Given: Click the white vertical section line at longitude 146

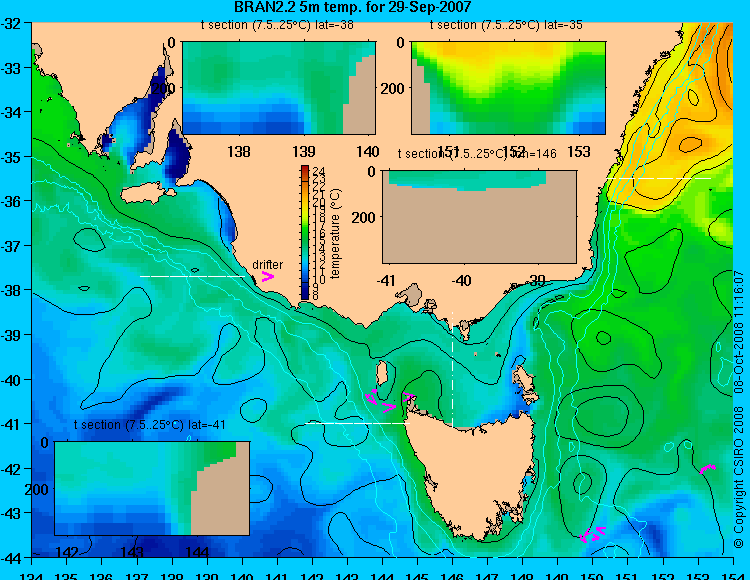Looking at the screenshot, I should click(x=452, y=368).
